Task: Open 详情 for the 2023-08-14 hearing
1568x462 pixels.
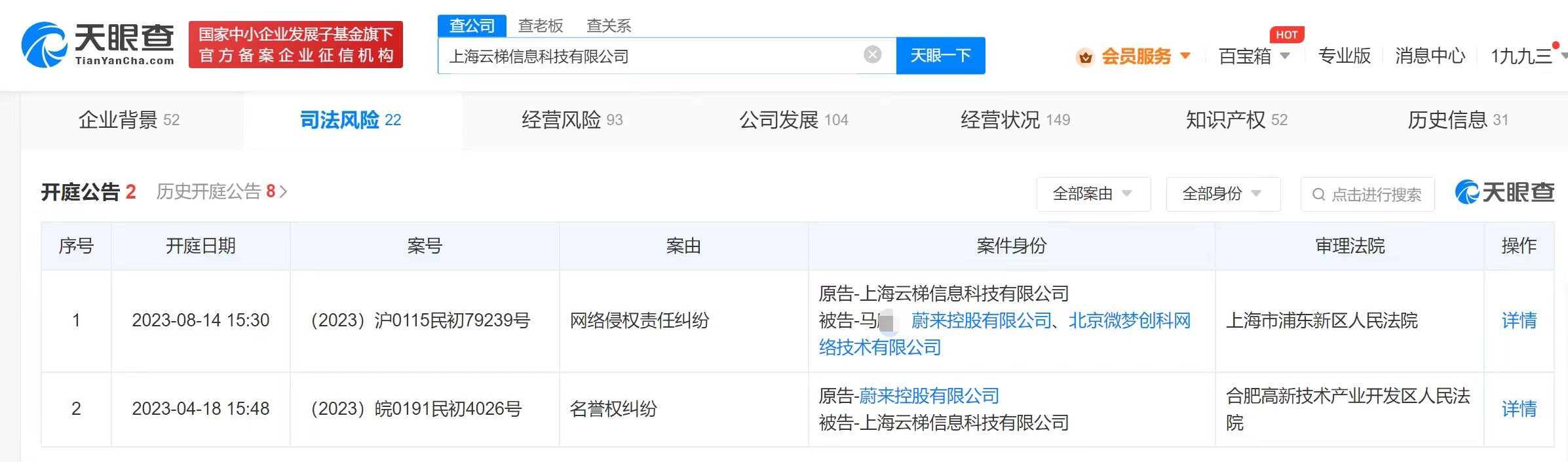Action: click(x=1519, y=320)
